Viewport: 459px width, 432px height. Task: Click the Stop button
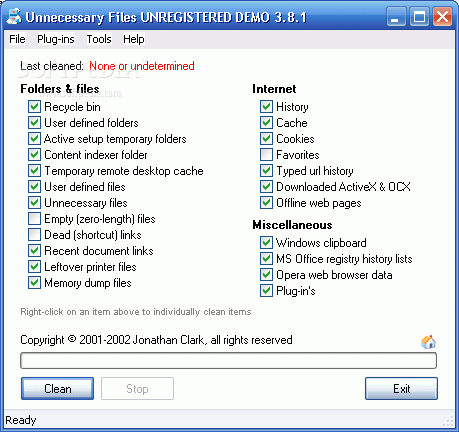pyautogui.click(x=137, y=389)
